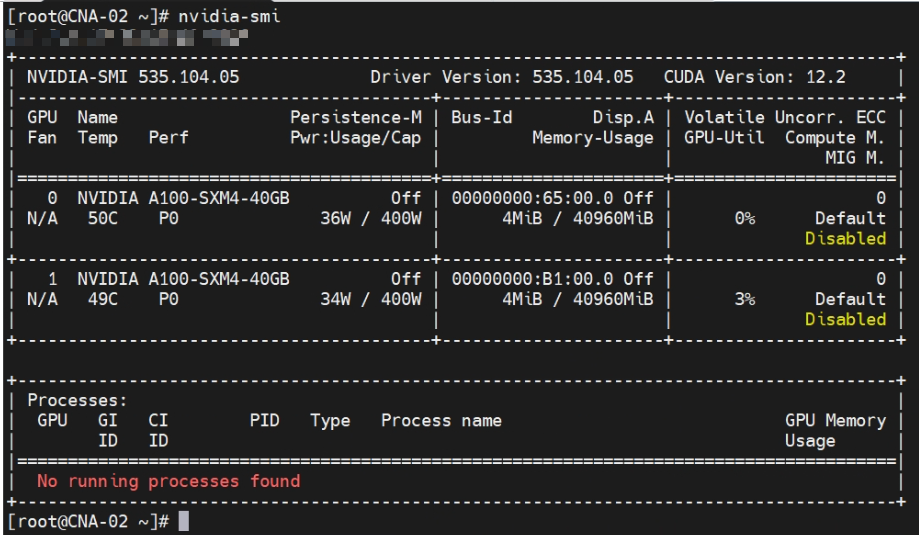Click the red No running processes found
919x535 pixels.
tap(169, 481)
